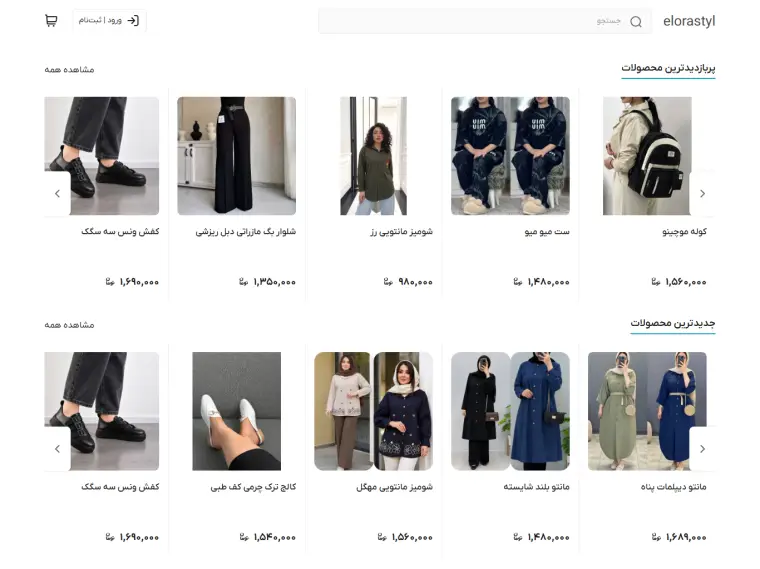Click the ۱,۶۸۹,۰۰۰ price of مانتو دیپلمات
The image size is (760, 569).
(686, 537)
